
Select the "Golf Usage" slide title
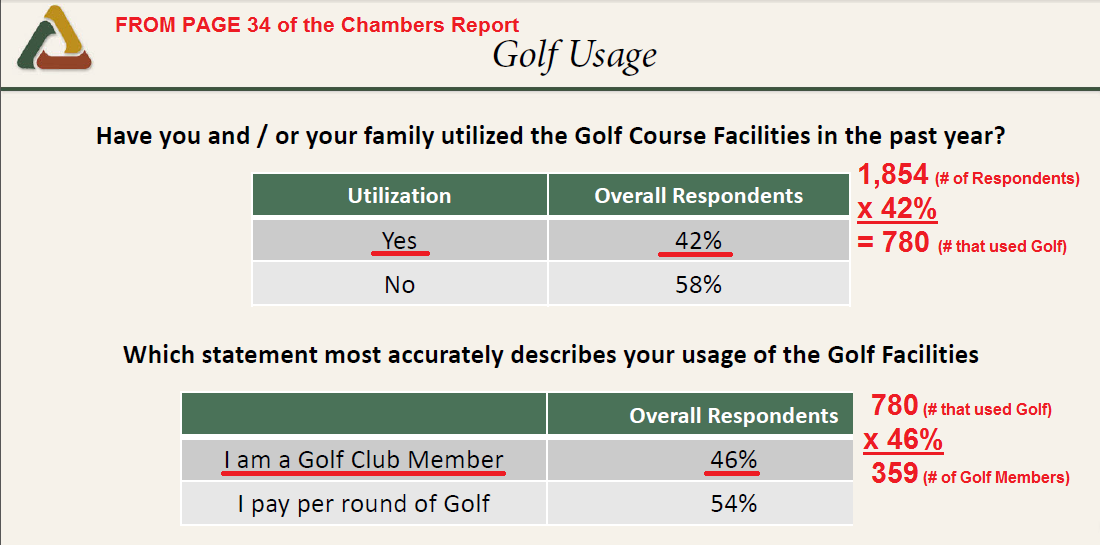click(x=574, y=55)
